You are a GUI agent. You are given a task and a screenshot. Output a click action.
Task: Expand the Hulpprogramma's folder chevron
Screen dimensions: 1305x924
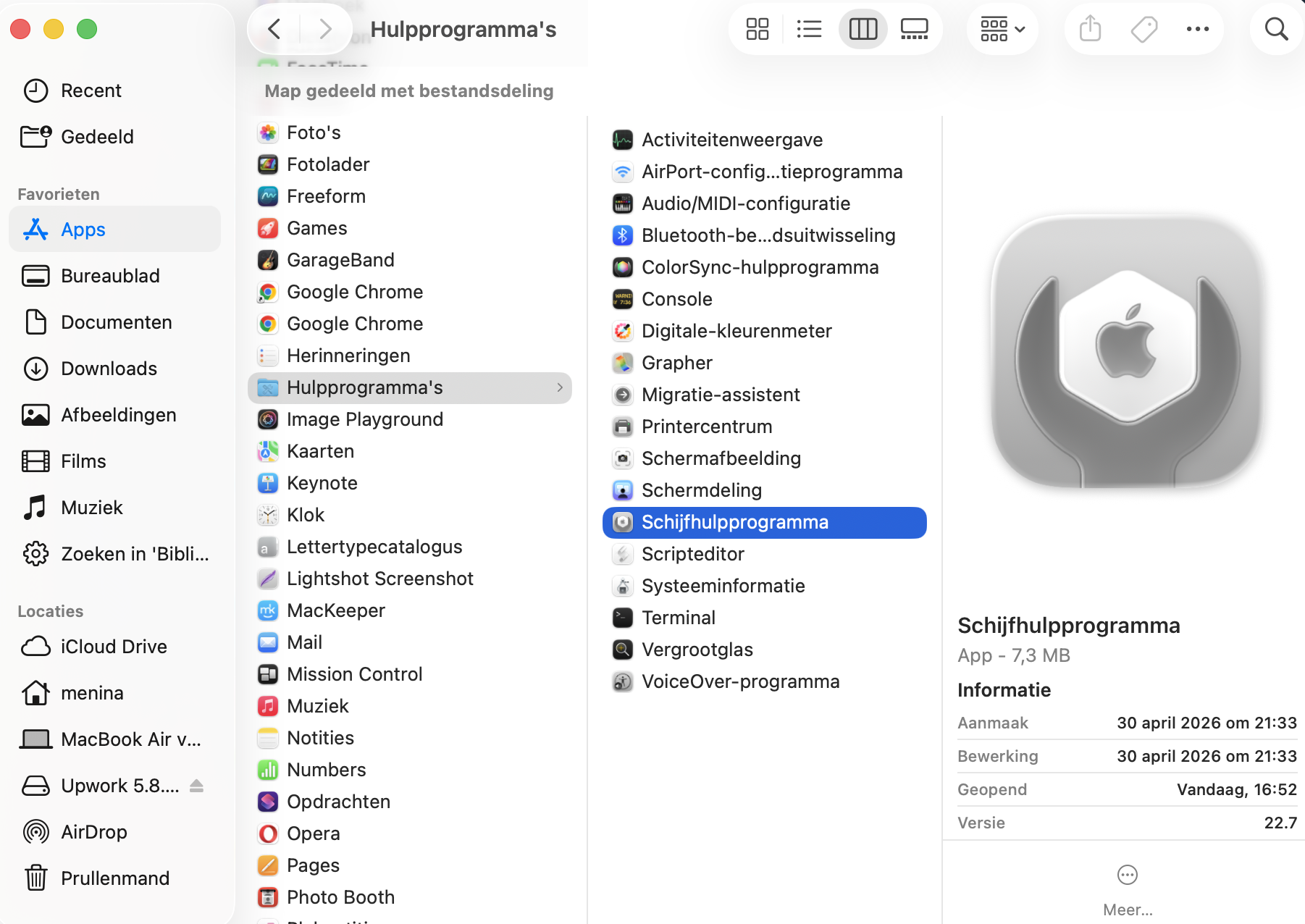[x=560, y=387]
